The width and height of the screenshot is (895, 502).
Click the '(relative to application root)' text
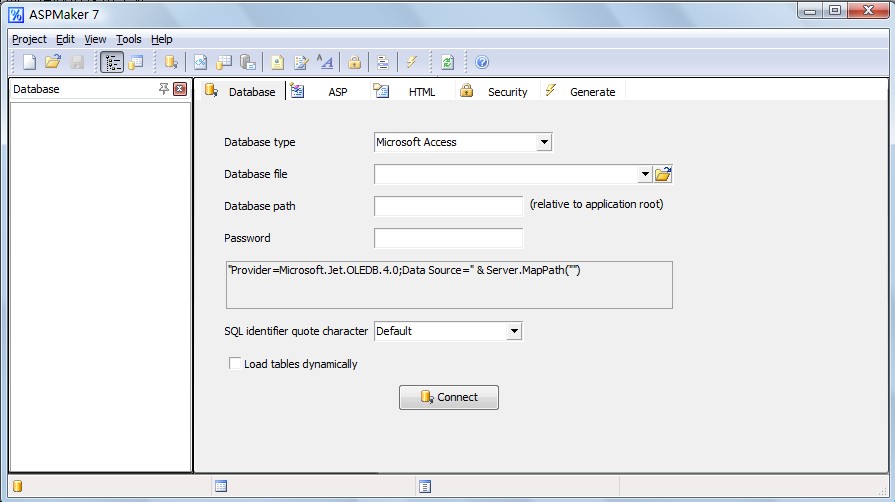coord(596,204)
